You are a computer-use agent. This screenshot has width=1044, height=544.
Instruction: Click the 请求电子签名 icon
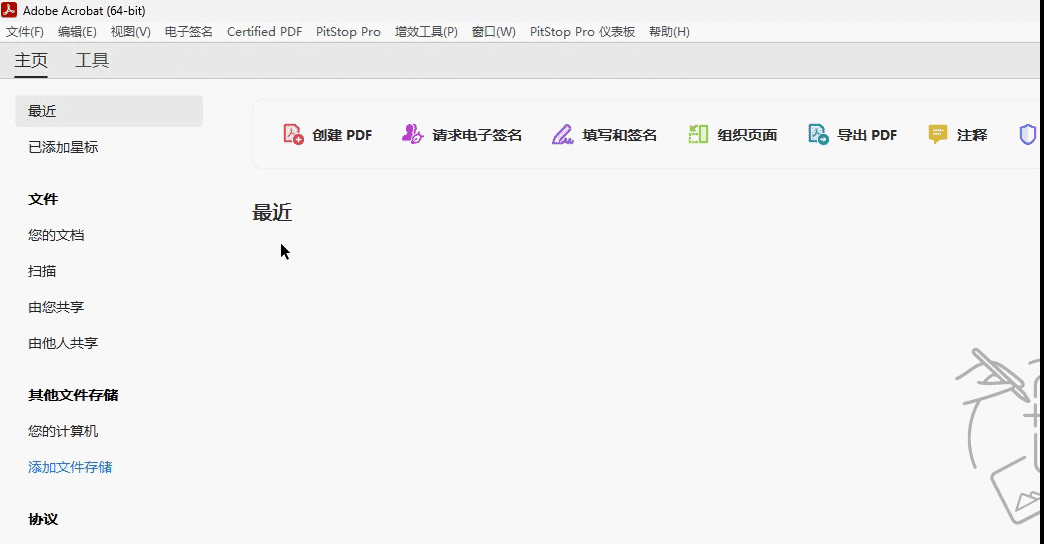click(x=412, y=135)
